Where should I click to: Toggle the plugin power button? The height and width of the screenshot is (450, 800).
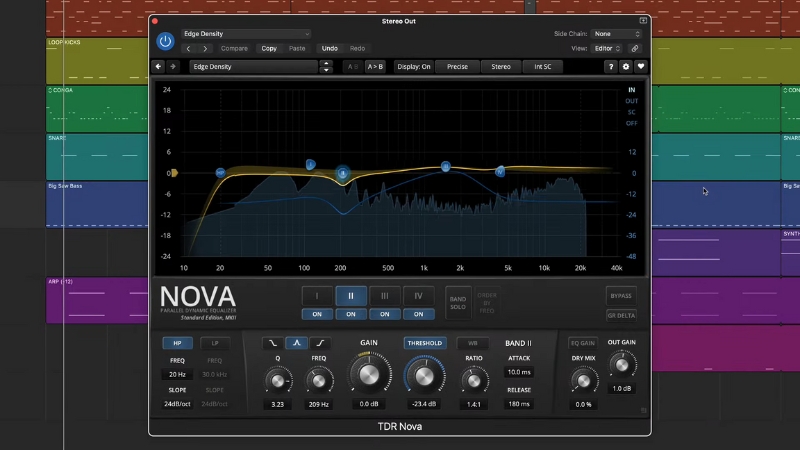click(x=165, y=41)
